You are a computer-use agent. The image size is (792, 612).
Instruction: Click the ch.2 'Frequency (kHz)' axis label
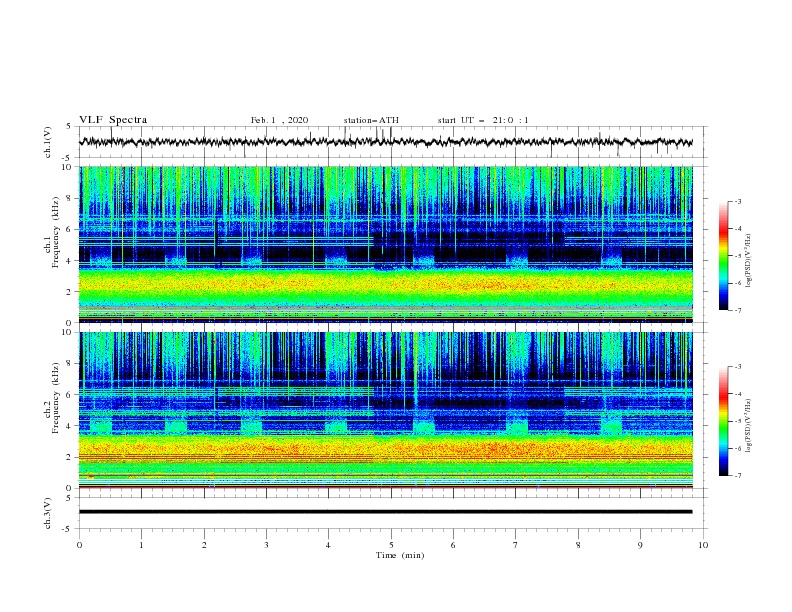[56, 397]
